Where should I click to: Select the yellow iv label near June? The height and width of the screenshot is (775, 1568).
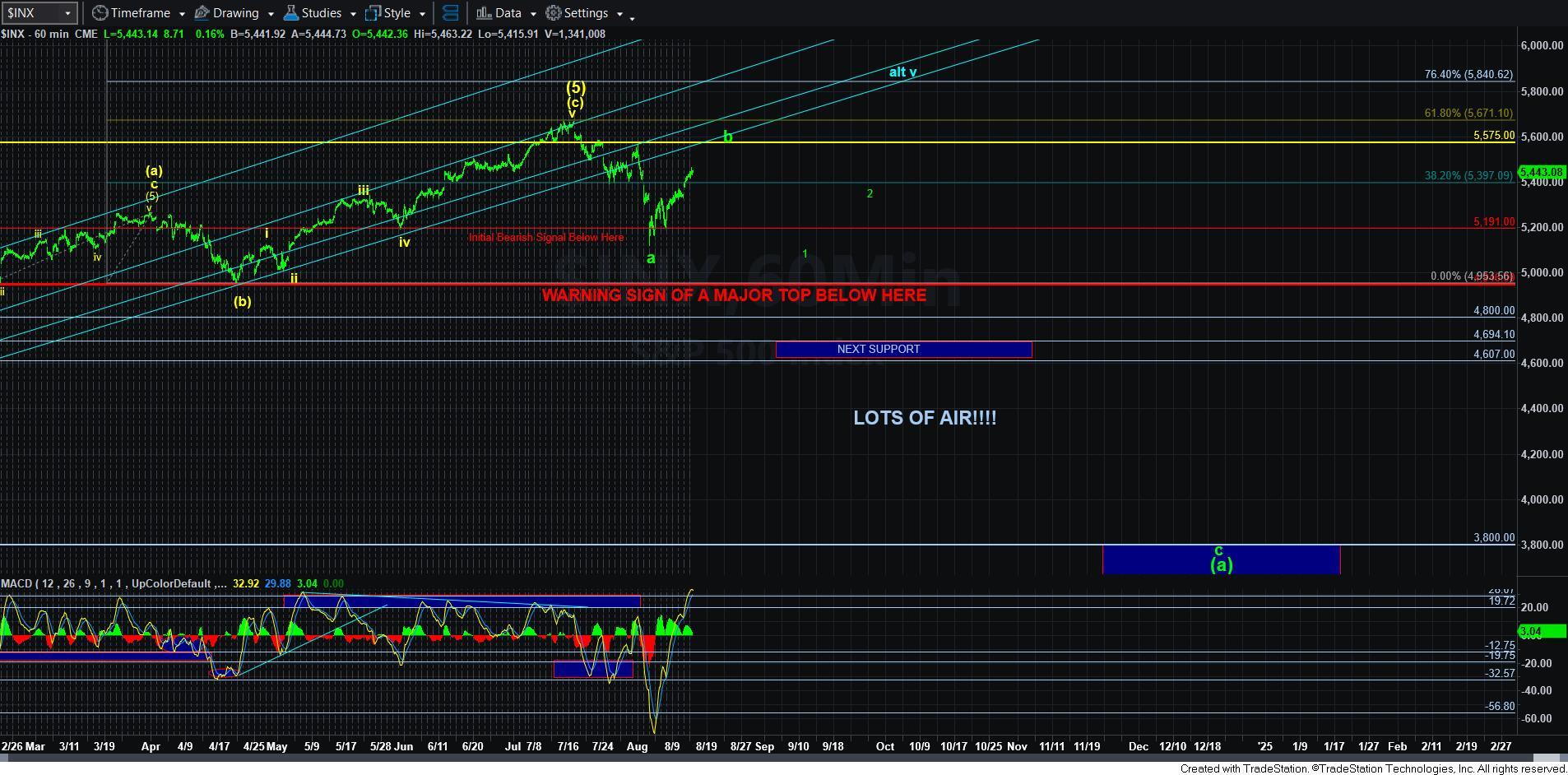tap(404, 242)
